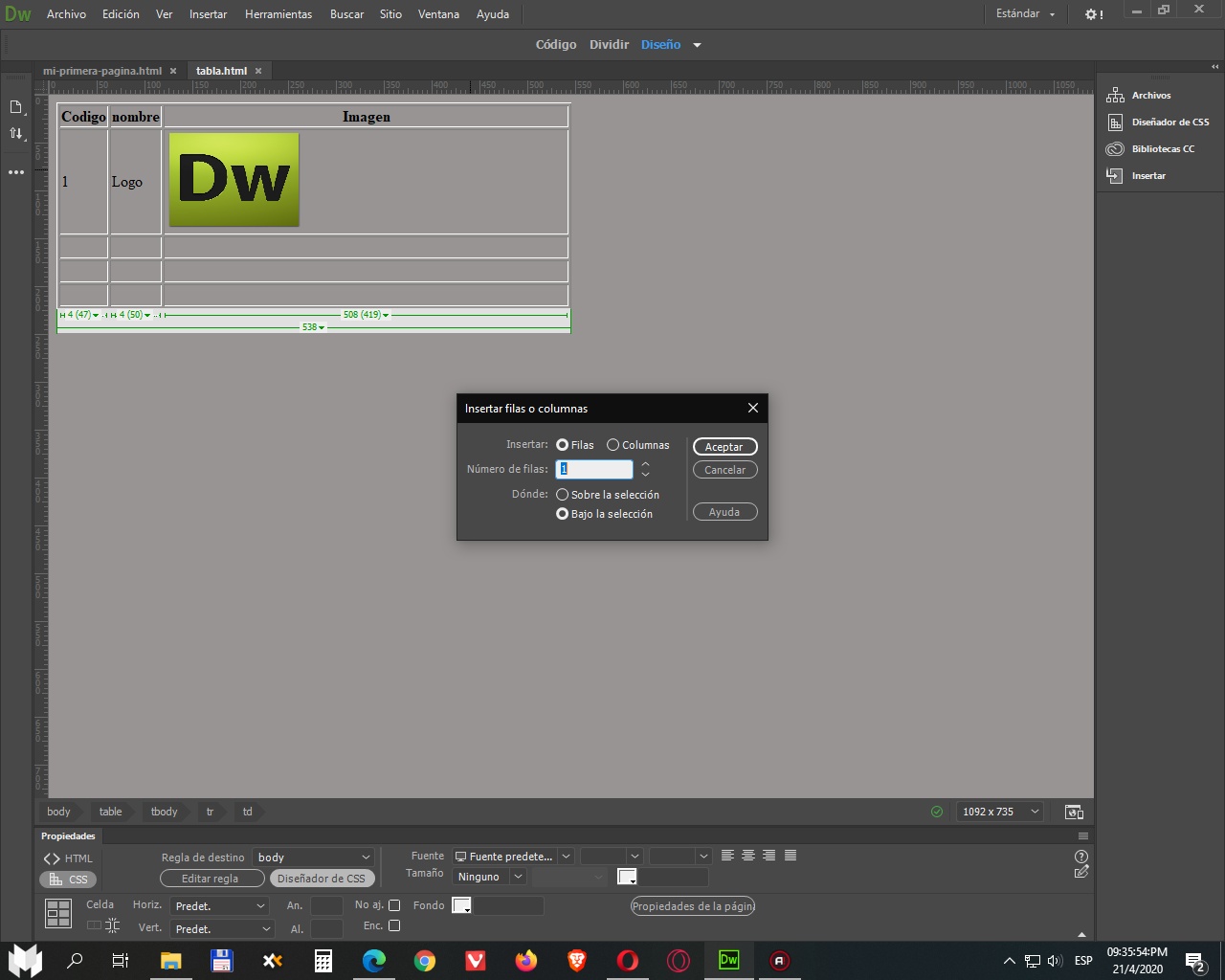1225x980 pixels.
Task: Click the Ayuda button in dialog
Action: (x=724, y=512)
